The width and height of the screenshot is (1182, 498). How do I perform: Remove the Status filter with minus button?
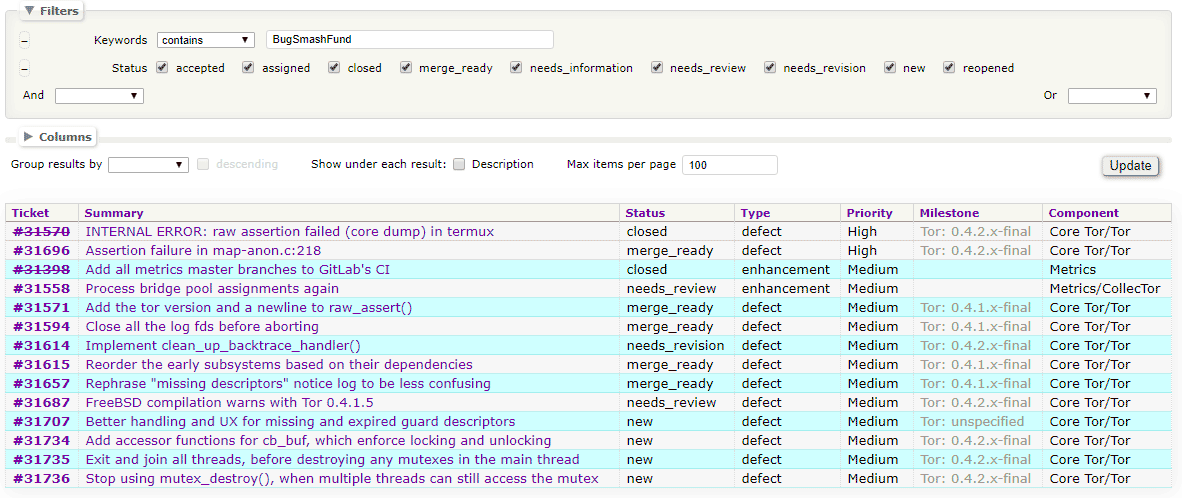(25, 69)
